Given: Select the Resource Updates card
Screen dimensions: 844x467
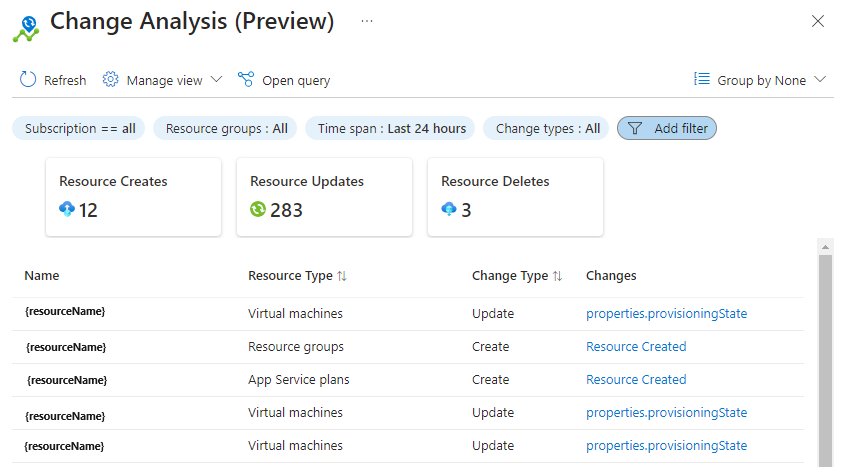Looking at the screenshot, I should coord(325,197).
